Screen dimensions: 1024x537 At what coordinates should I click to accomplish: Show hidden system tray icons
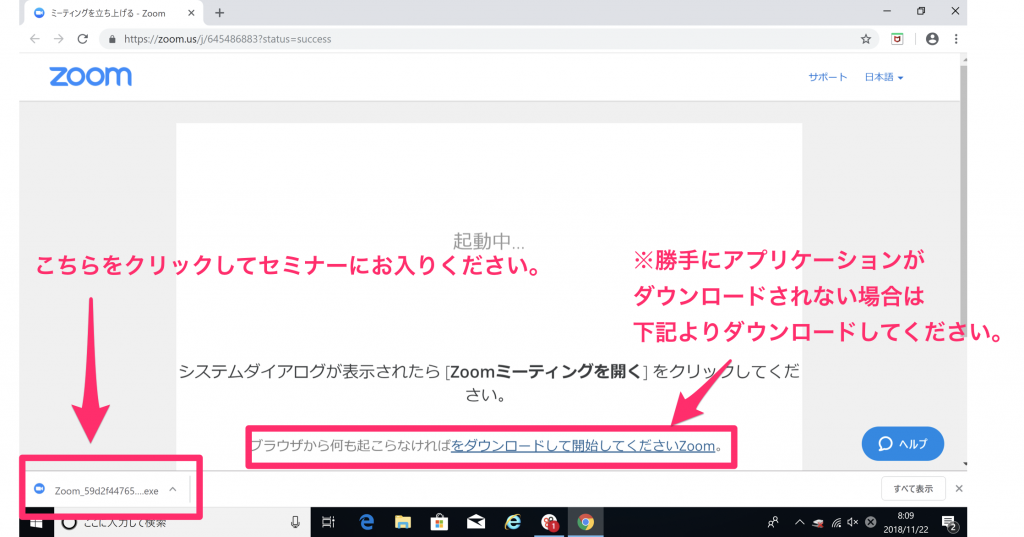pos(799,522)
